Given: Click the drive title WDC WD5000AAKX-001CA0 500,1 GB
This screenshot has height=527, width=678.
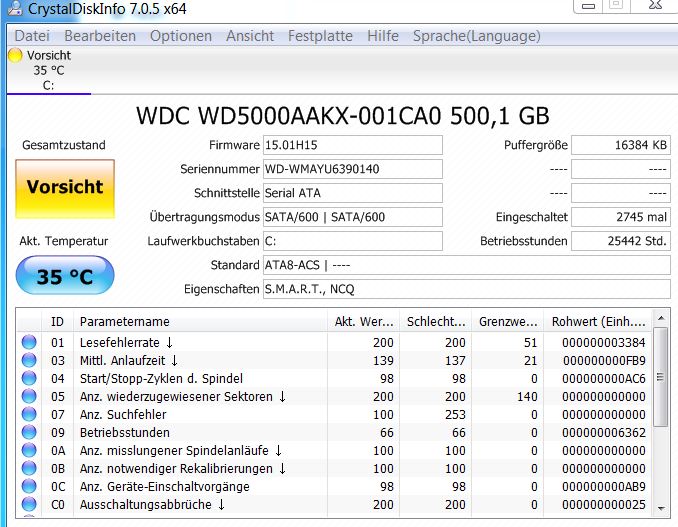Looking at the screenshot, I should (342, 116).
